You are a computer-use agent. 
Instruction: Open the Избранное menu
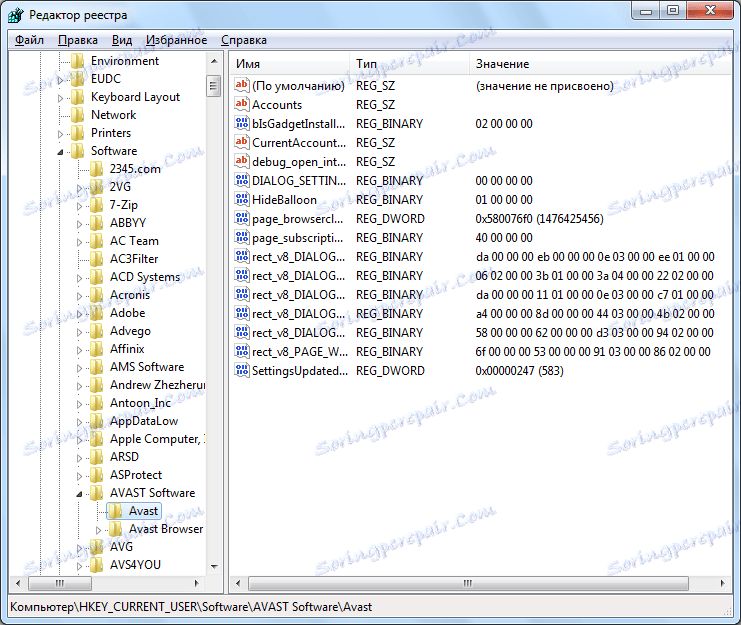click(x=176, y=40)
